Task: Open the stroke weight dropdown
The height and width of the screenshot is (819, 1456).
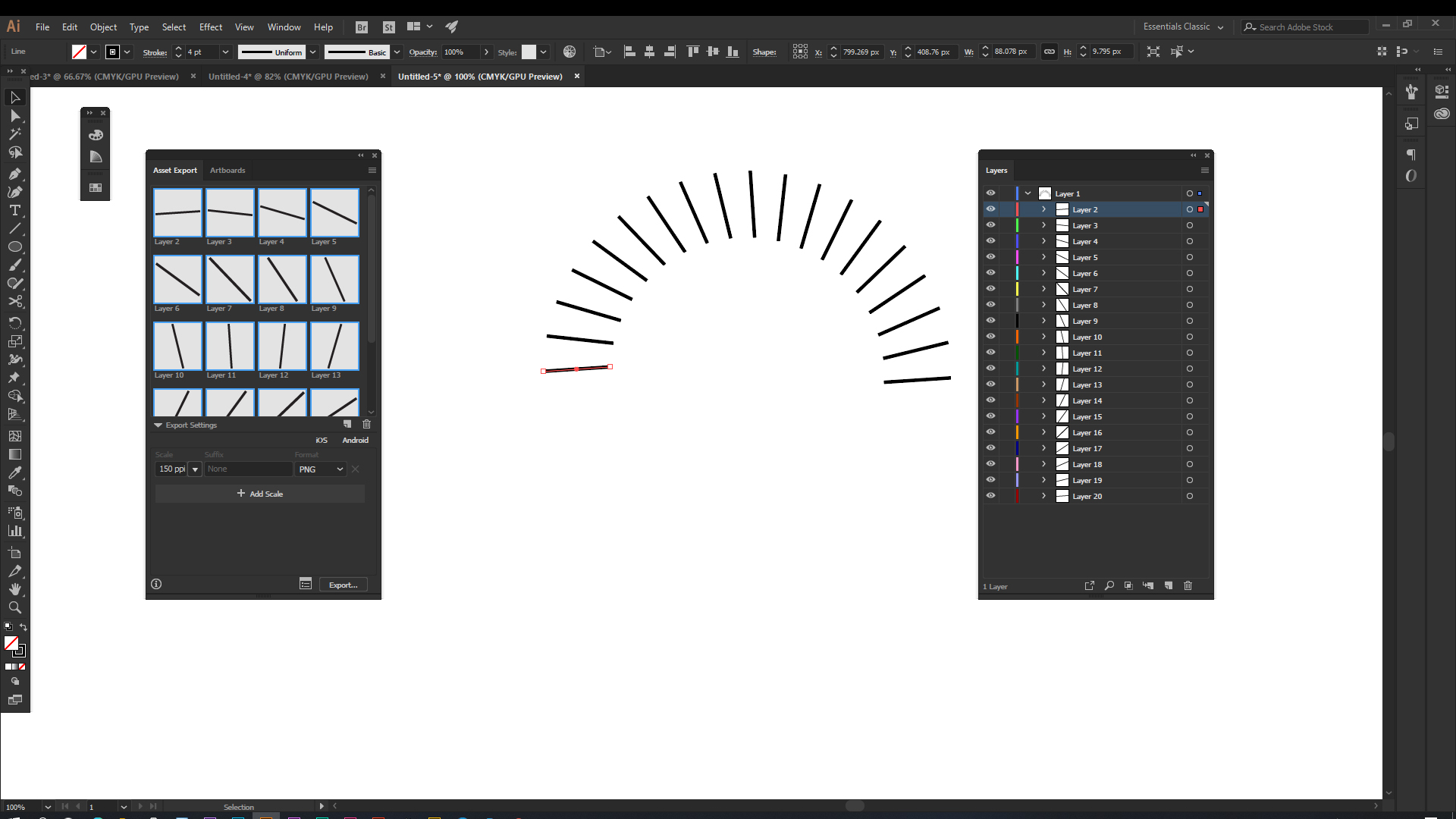Action: click(225, 52)
